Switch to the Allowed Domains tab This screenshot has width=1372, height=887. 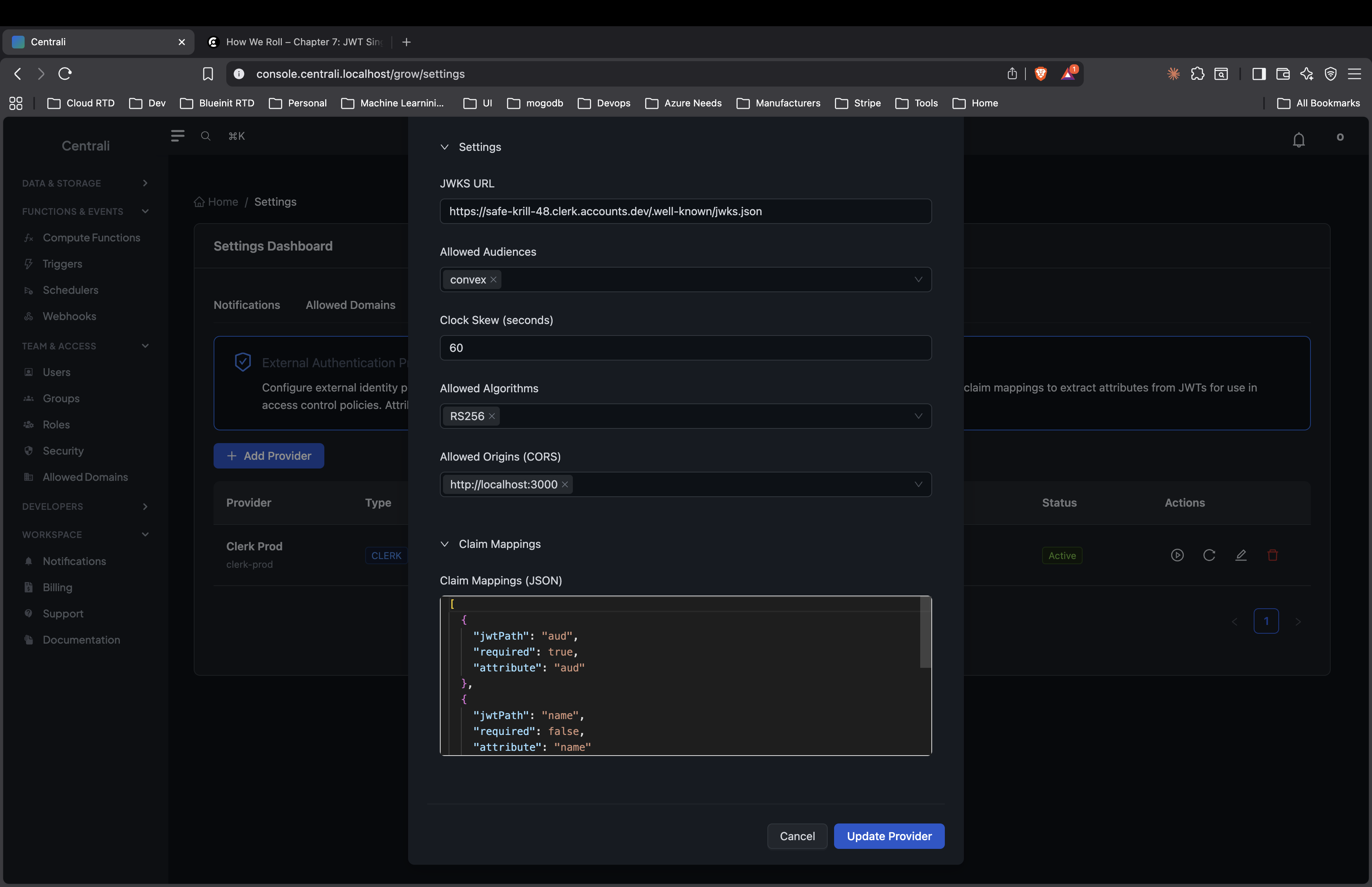pyautogui.click(x=351, y=305)
